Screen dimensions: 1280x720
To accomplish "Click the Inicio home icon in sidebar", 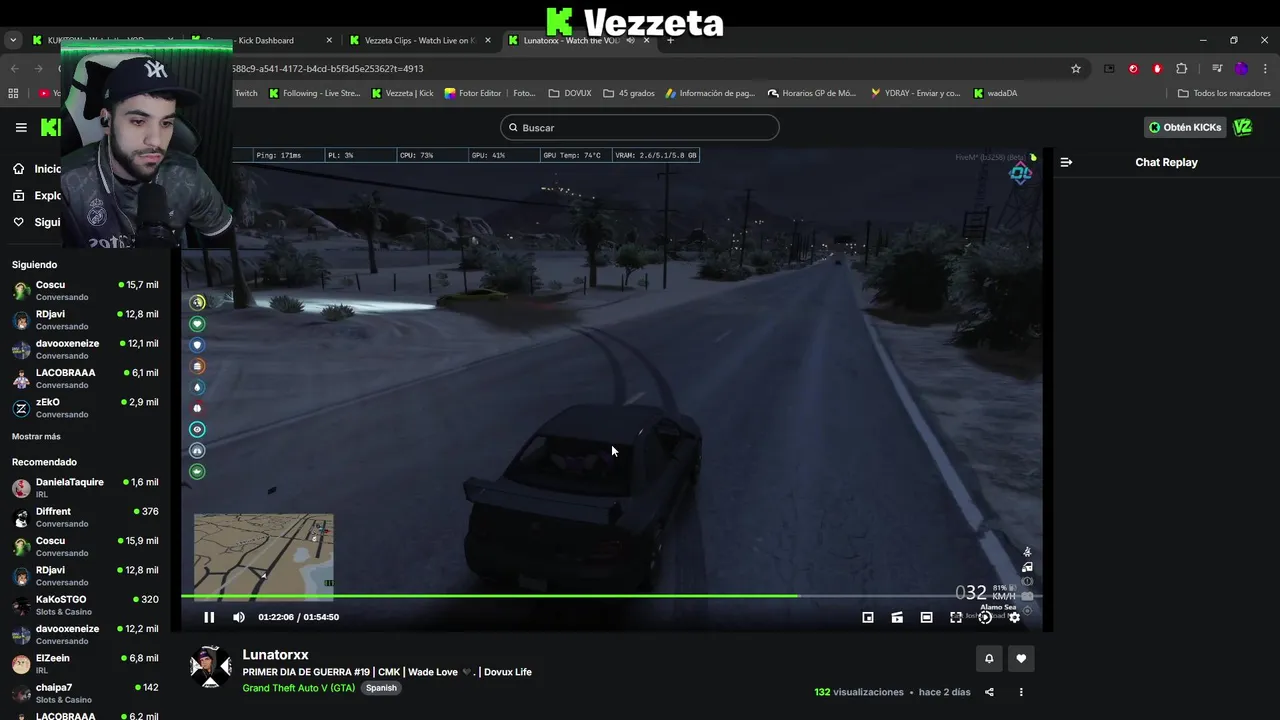I will (x=19, y=169).
